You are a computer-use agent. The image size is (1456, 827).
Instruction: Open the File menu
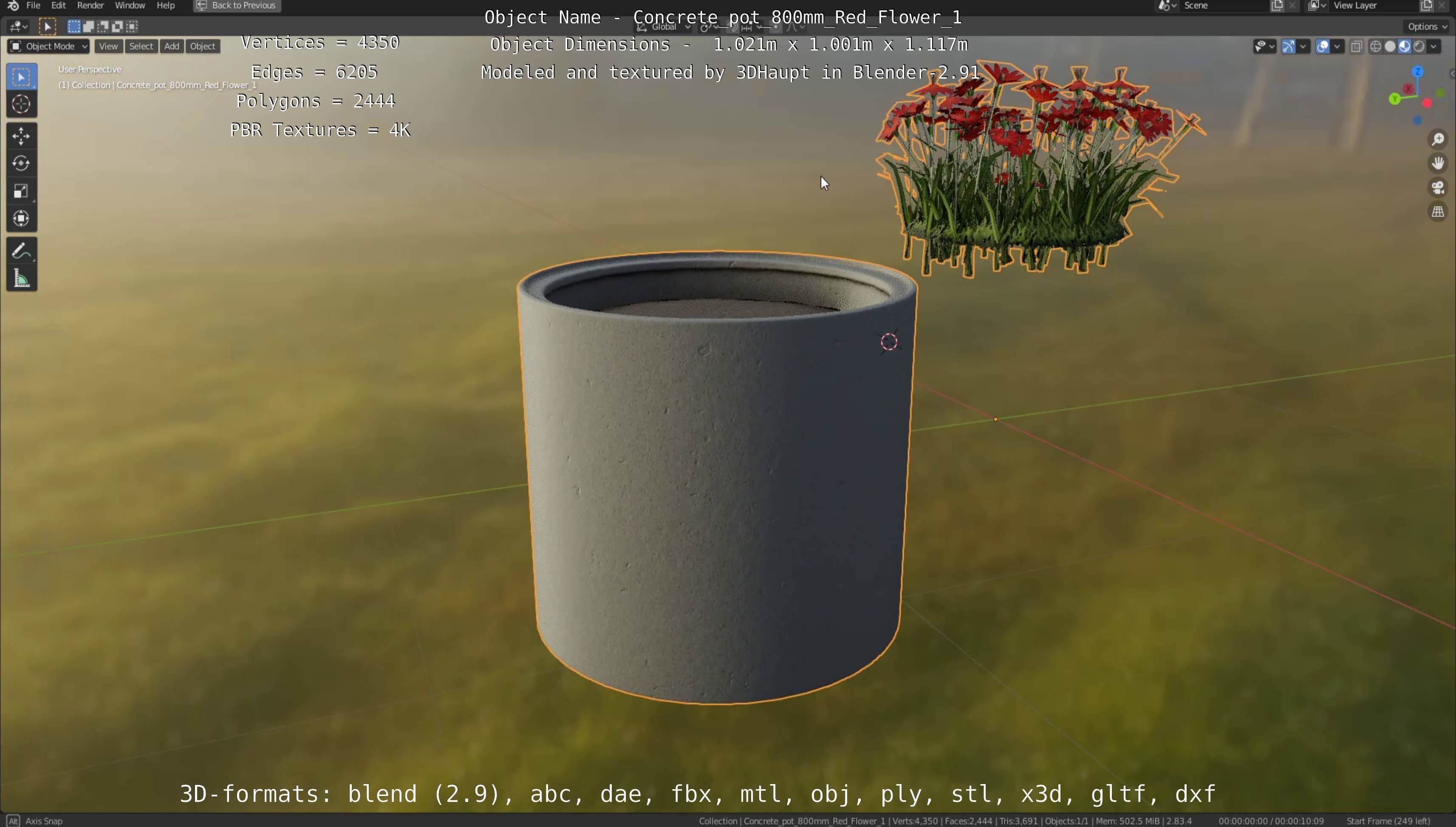coord(33,6)
